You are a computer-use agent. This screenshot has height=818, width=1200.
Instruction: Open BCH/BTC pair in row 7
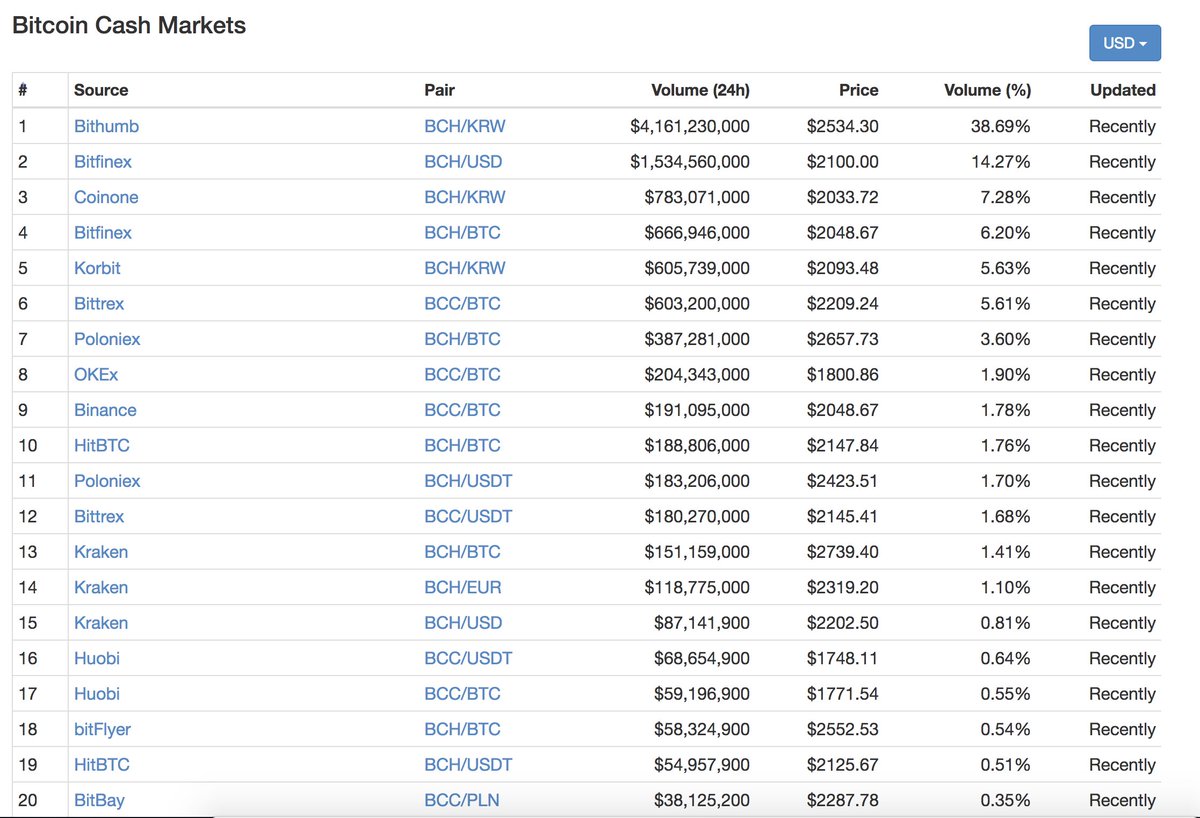462,339
